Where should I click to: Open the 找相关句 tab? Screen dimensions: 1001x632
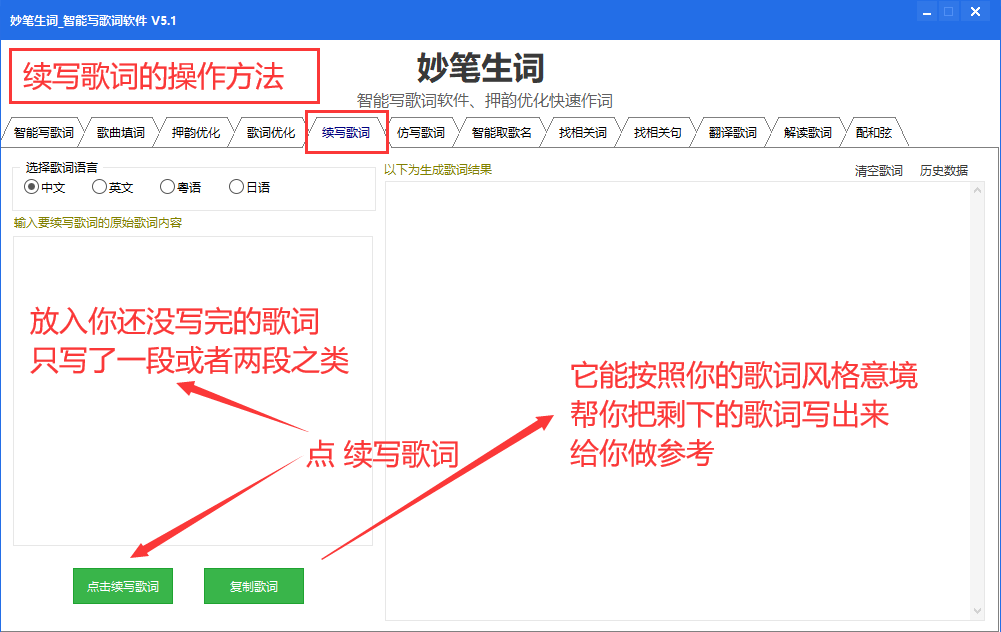[x=657, y=133]
